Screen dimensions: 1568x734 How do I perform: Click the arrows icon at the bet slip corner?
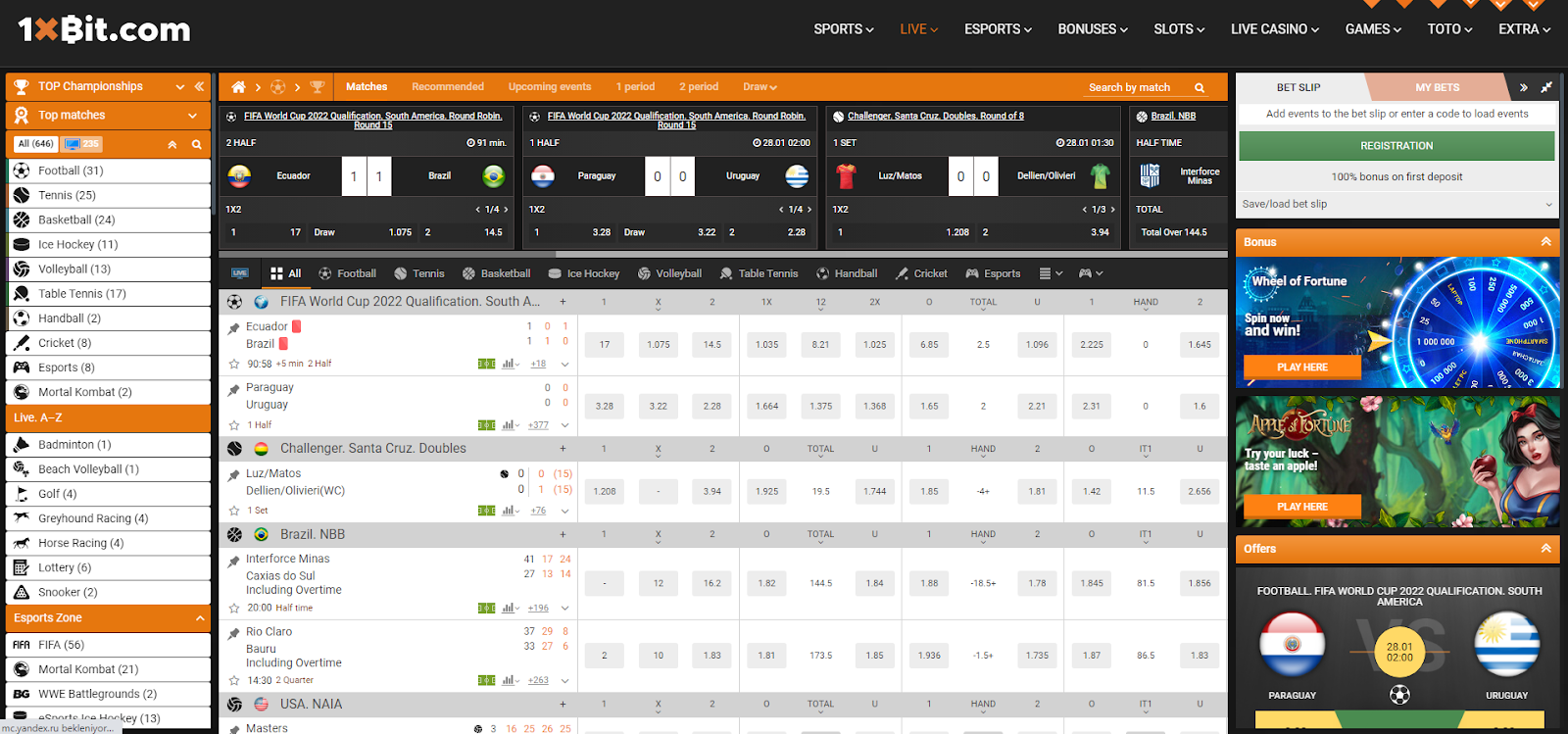[1546, 87]
